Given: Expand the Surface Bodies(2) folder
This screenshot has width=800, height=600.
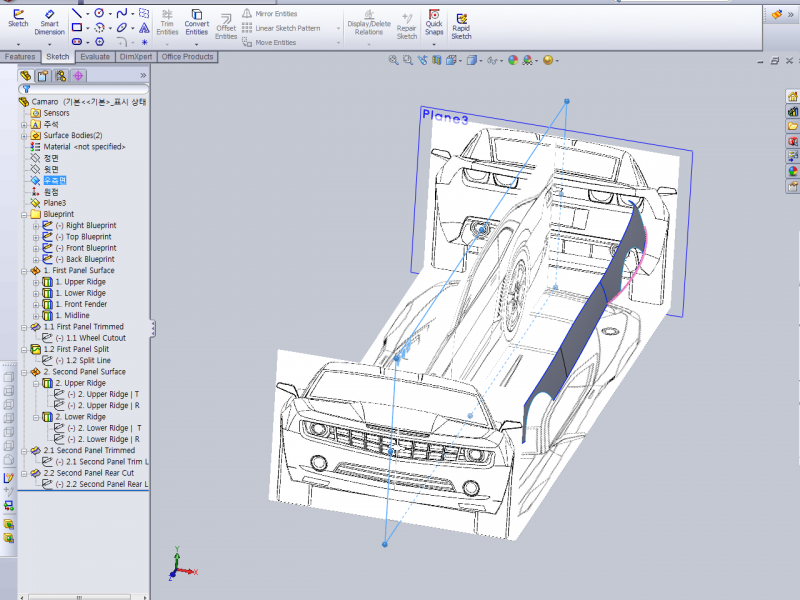Looking at the screenshot, I should tap(24, 136).
